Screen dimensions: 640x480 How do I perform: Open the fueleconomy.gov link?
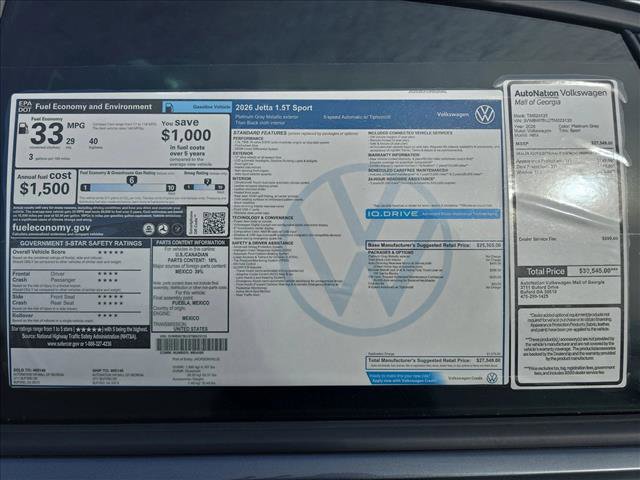coord(51,228)
